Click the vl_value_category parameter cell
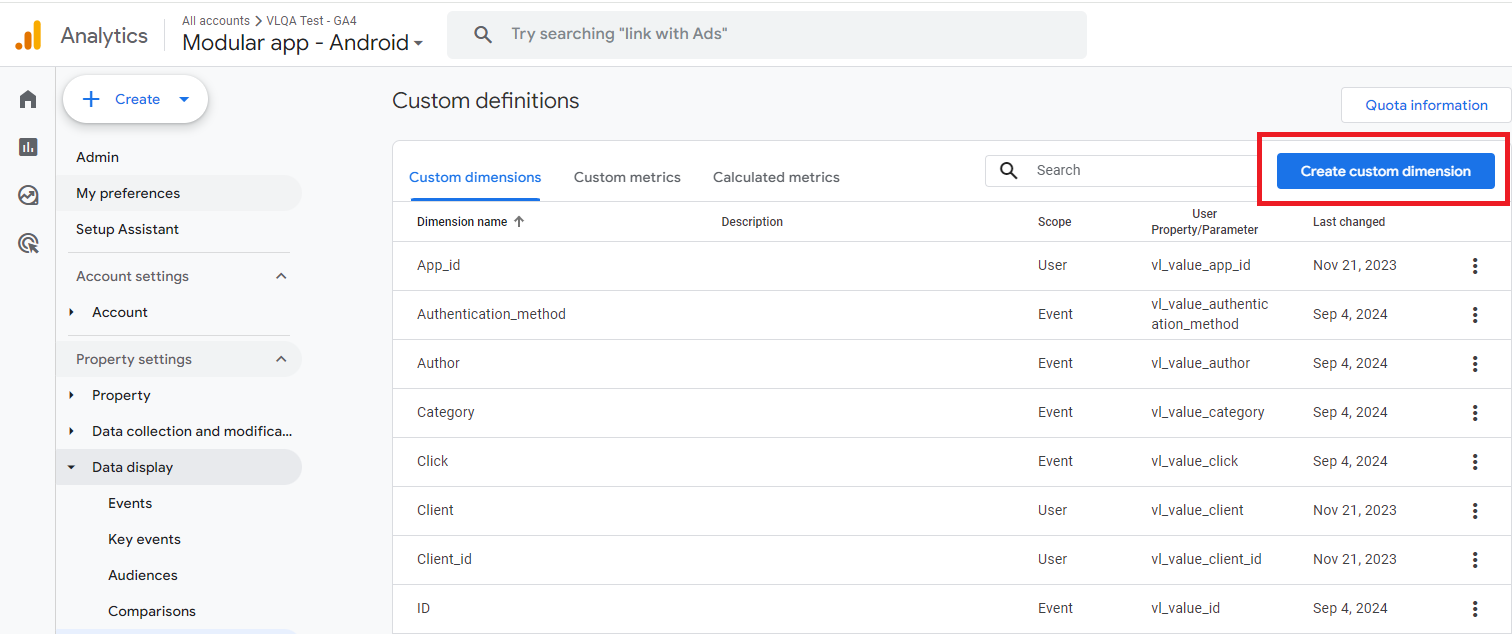 (x=1208, y=412)
